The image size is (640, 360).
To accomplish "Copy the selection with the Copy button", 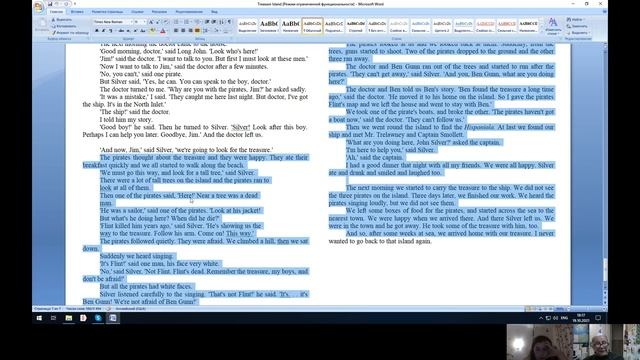I will coord(64,26).
